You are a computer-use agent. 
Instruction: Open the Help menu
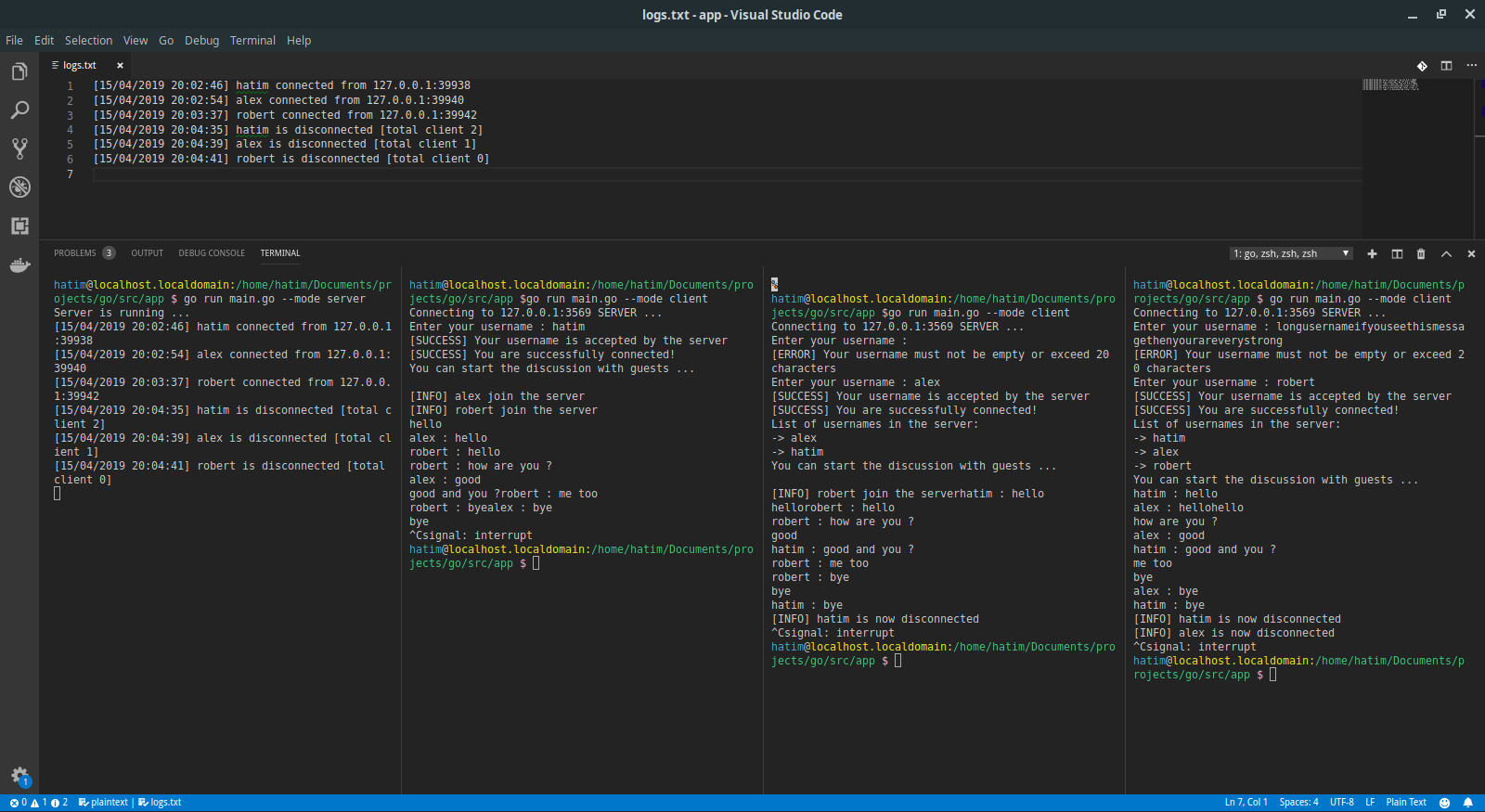tap(299, 41)
